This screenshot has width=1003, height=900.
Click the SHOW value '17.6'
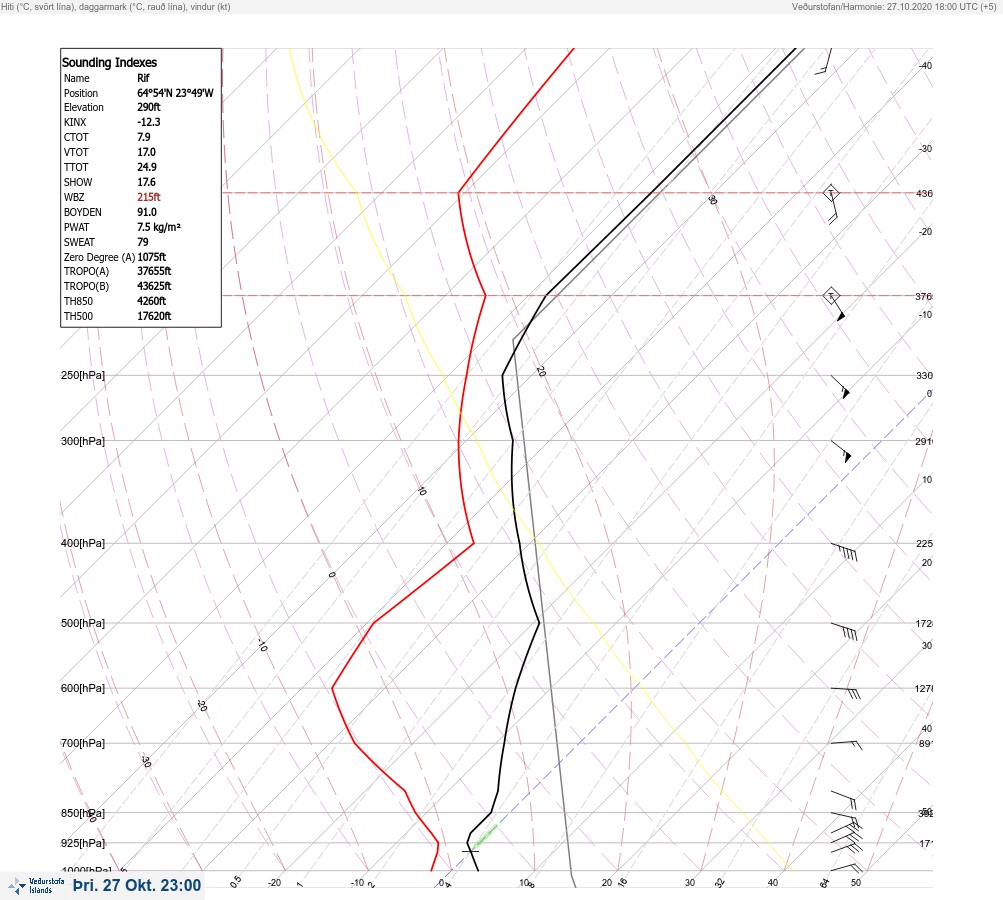click(146, 182)
